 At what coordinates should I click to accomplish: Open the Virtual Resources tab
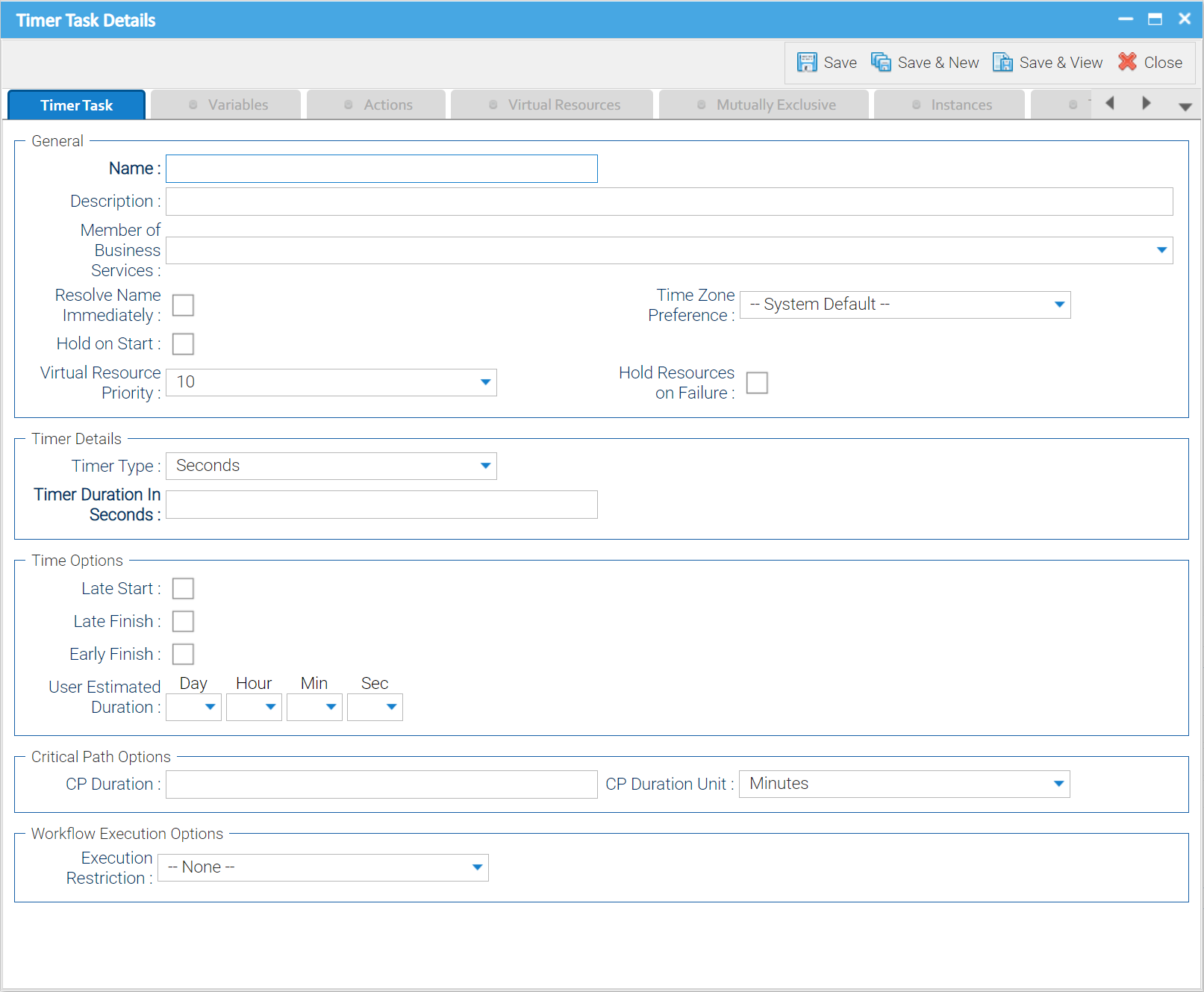553,105
